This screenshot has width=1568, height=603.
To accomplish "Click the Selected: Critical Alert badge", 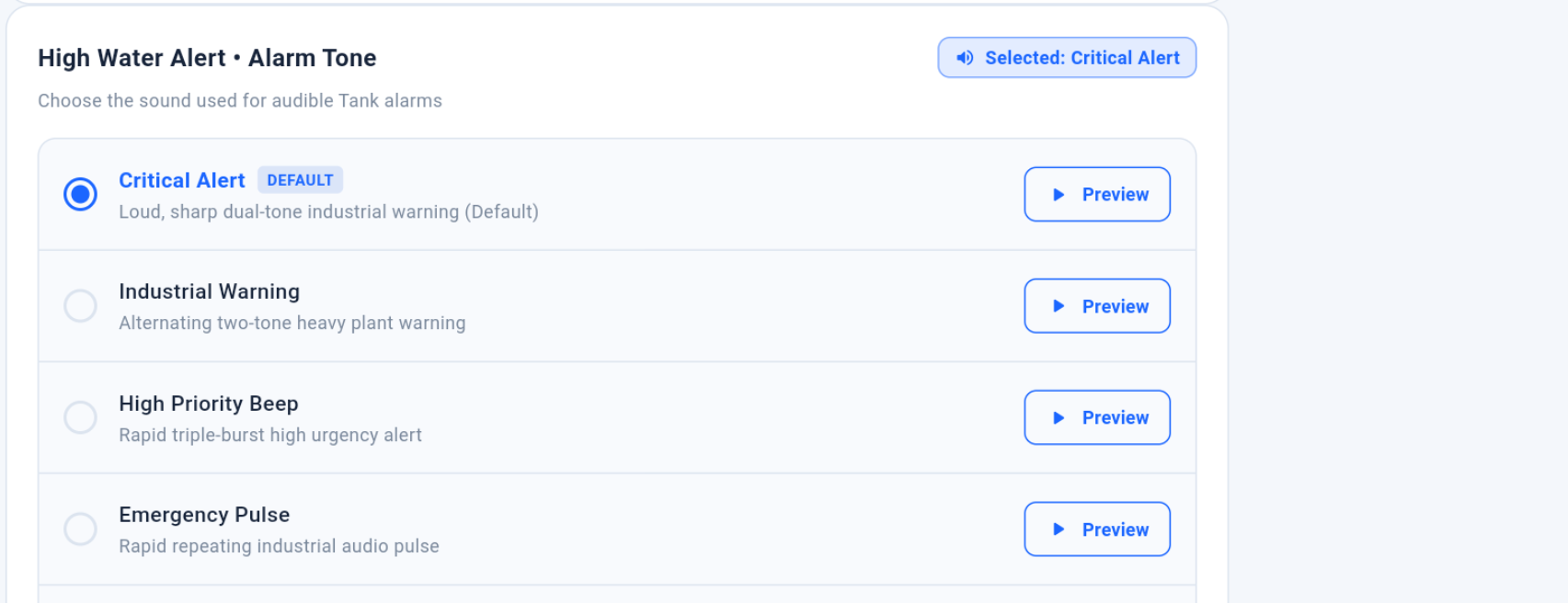I will coord(1067,58).
